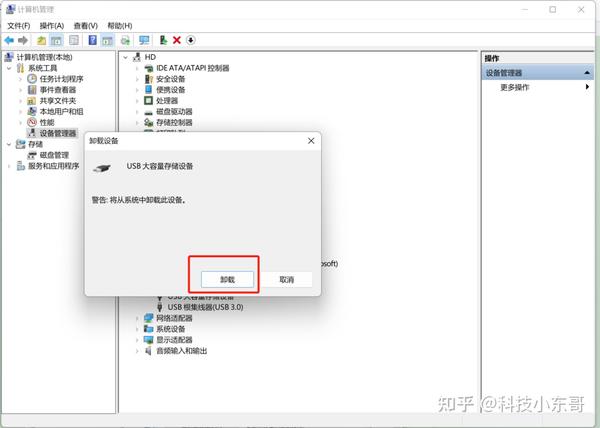Open the 操作(A) menu

(x=52, y=26)
